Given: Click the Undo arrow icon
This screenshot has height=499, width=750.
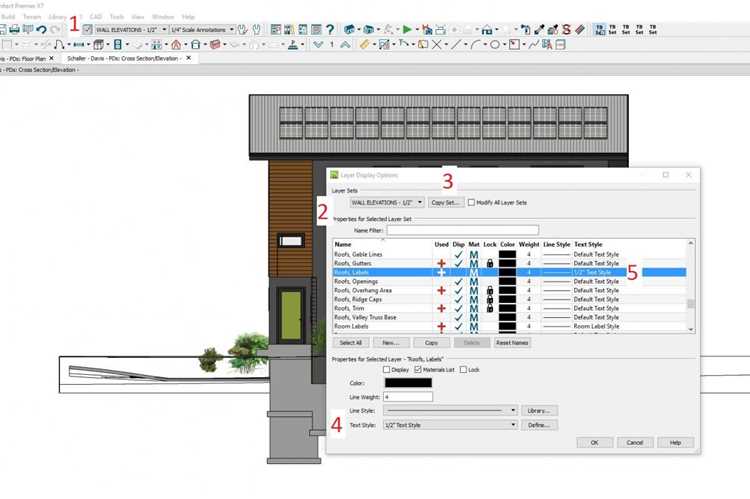Looking at the screenshot, I should pyautogui.click(x=42, y=30).
